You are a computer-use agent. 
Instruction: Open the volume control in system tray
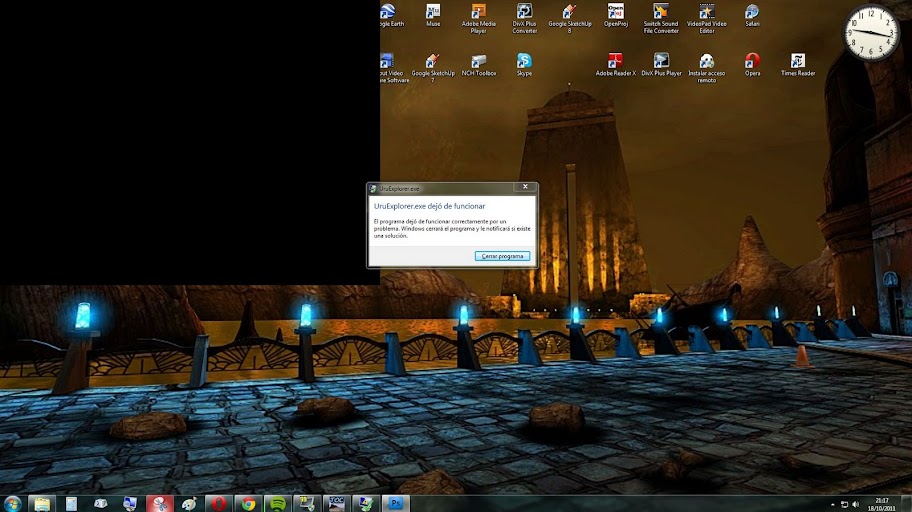[x=855, y=504]
